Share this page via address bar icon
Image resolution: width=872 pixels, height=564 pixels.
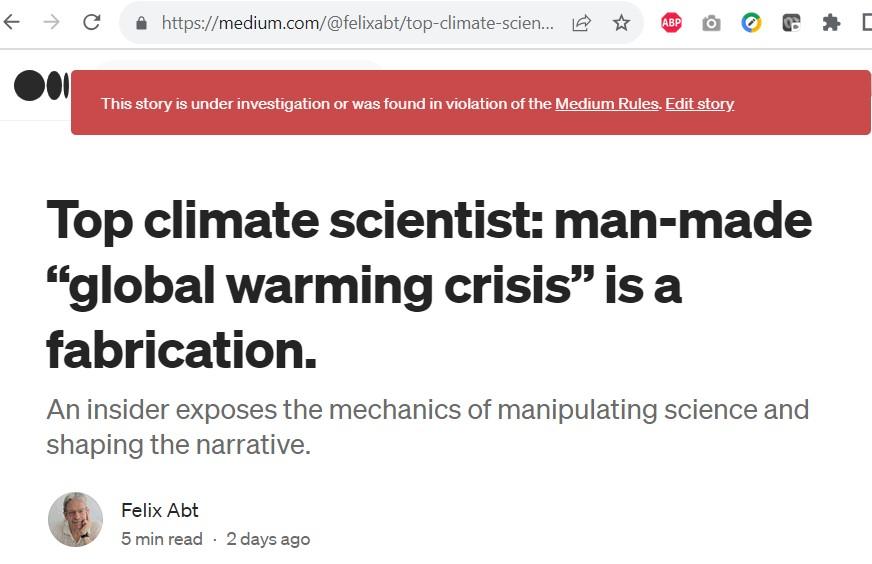click(x=581, y=23)
